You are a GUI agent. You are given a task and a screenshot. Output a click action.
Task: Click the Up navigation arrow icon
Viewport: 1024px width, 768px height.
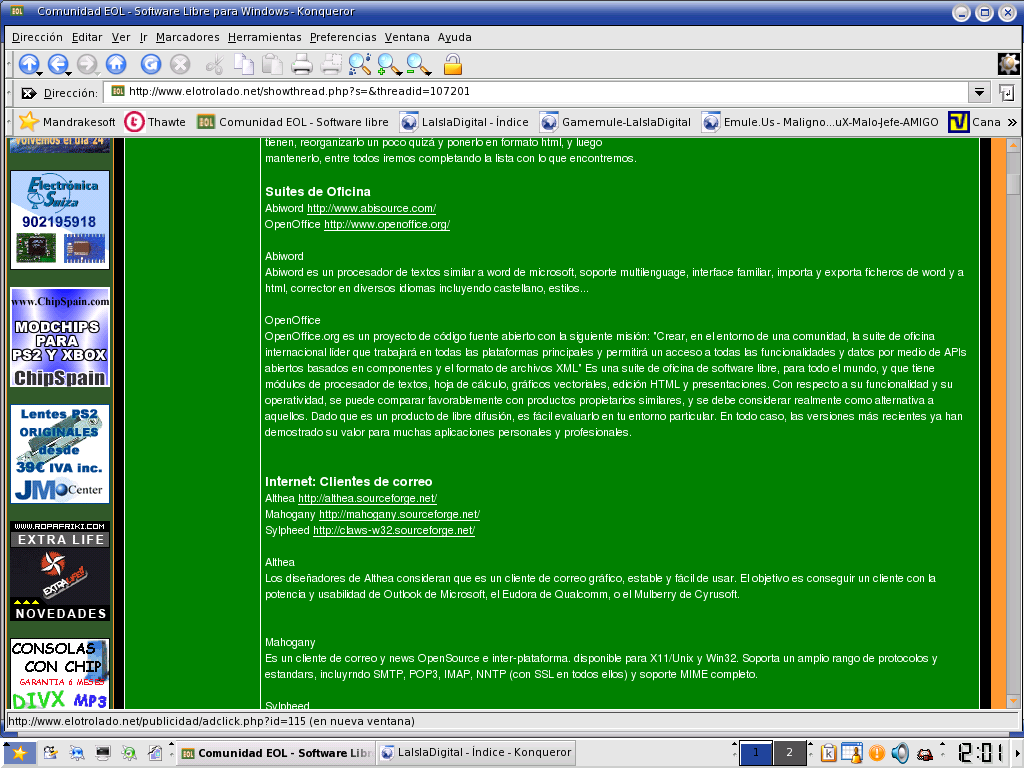pos(27,63)
